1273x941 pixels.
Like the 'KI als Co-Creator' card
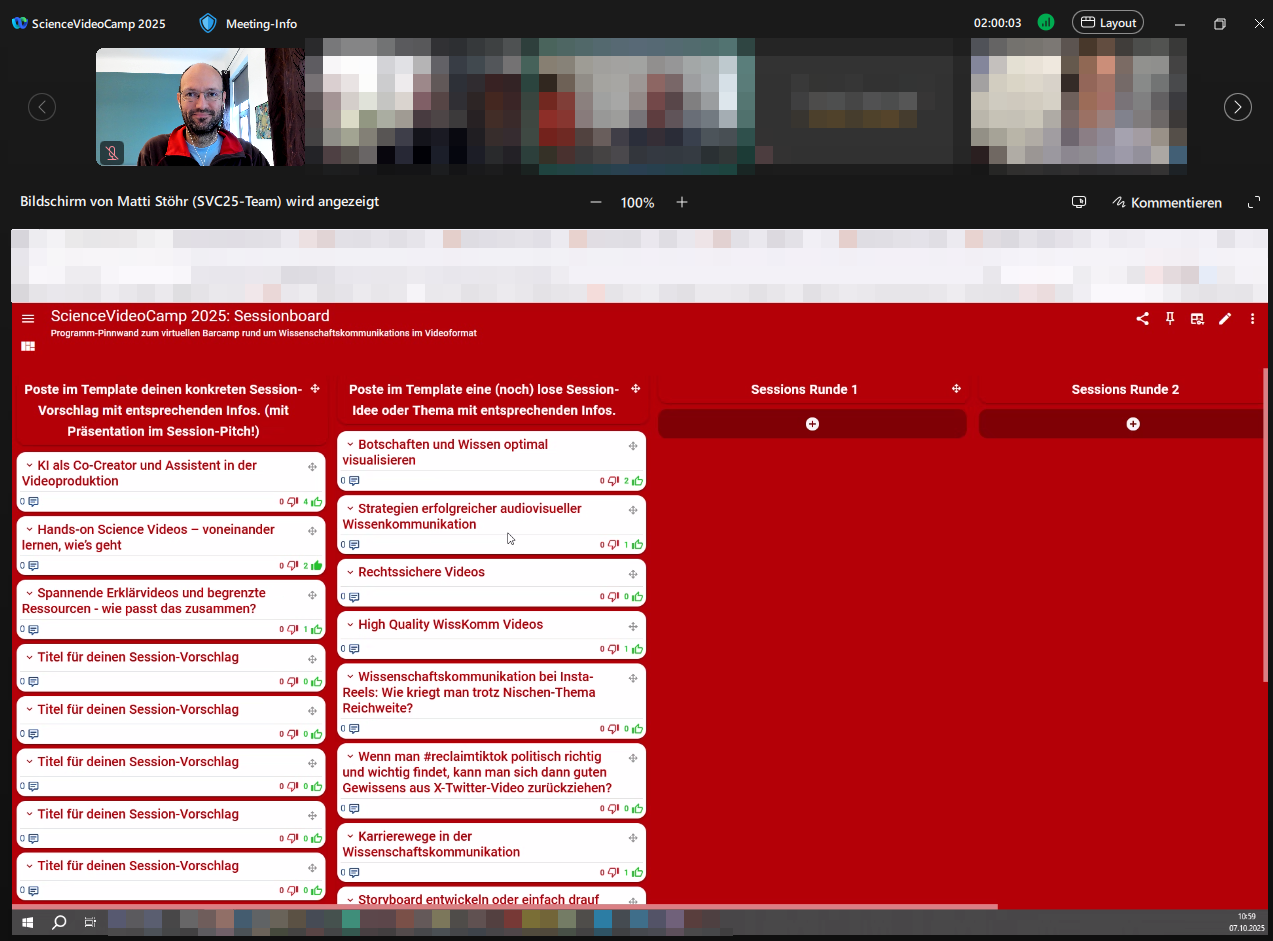(x=317, y=502)
